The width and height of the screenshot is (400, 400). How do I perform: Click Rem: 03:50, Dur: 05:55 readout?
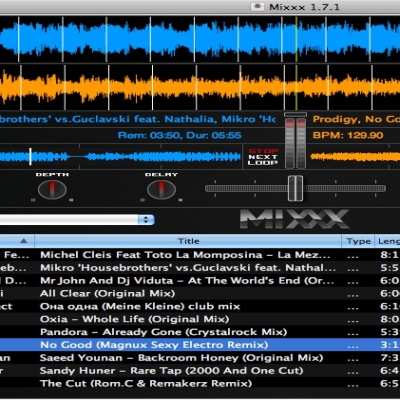[x=180, y=135]
